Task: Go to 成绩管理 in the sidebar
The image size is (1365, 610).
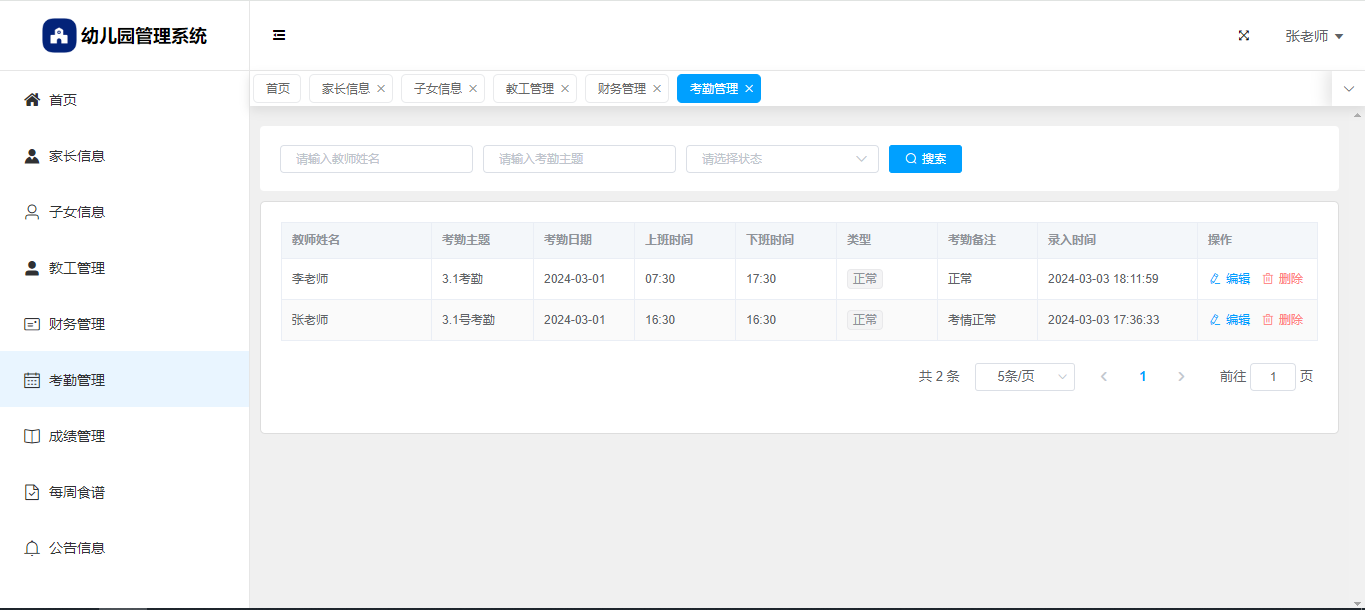Action: point(77,436)
